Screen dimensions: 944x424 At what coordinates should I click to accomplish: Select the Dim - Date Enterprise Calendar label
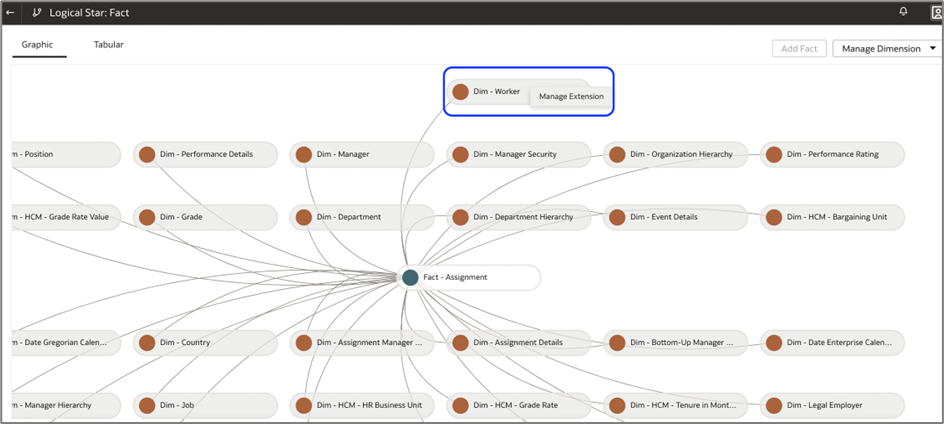coord(839,342)
